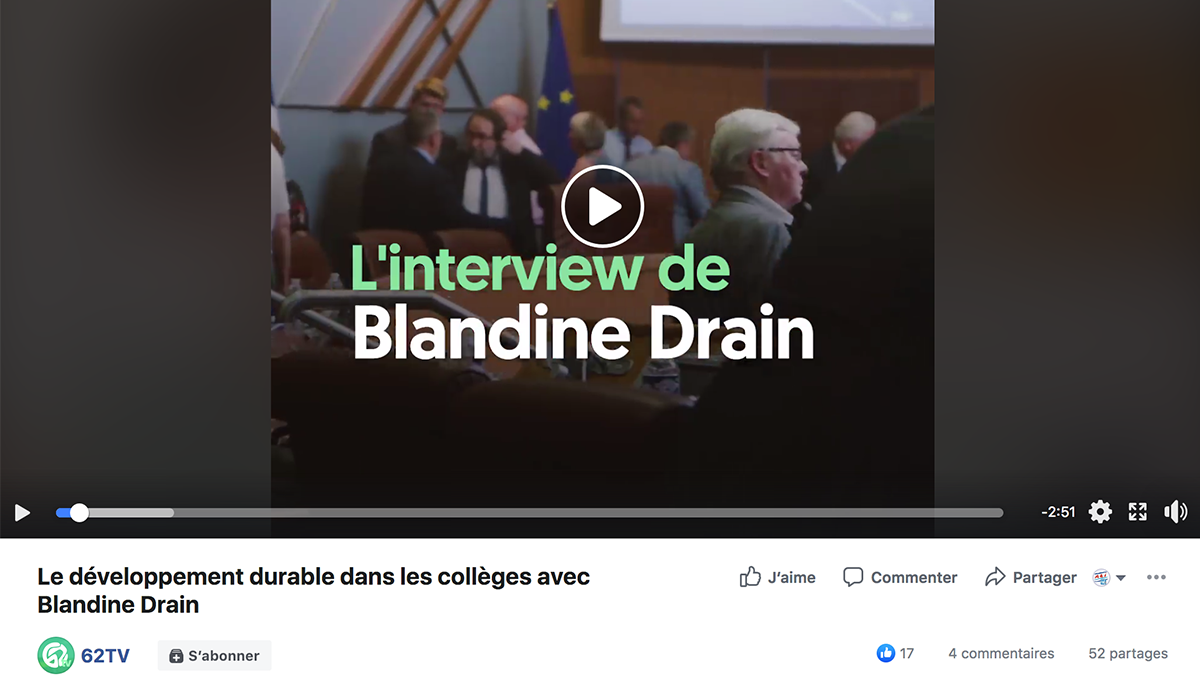The height and width of the screenshot is (675, 1200).
Task: Click the video title about Blandine Drain
Action: coord(314,590)
